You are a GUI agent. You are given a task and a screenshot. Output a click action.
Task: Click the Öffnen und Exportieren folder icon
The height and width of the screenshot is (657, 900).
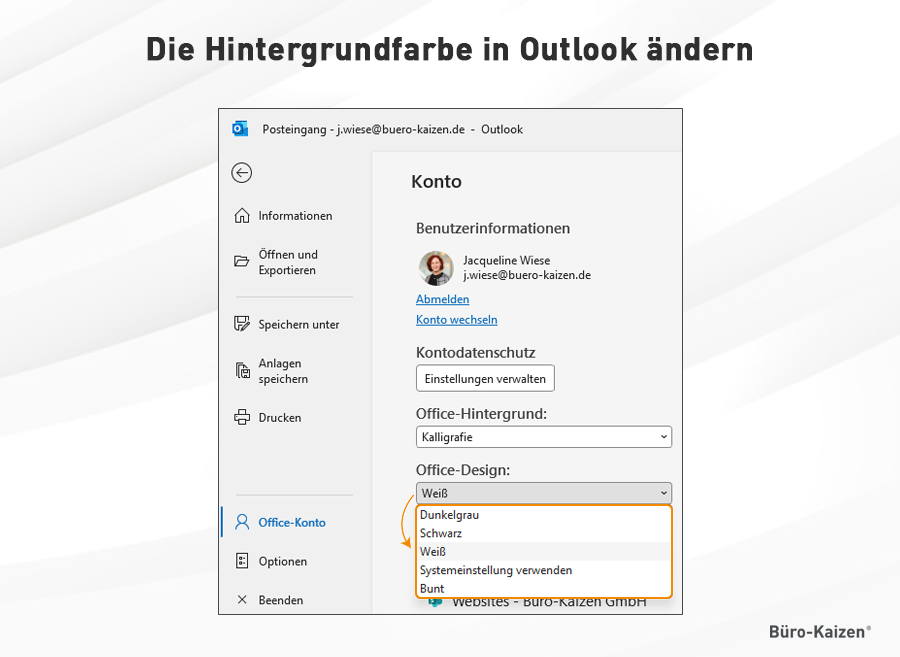(242, 262)
